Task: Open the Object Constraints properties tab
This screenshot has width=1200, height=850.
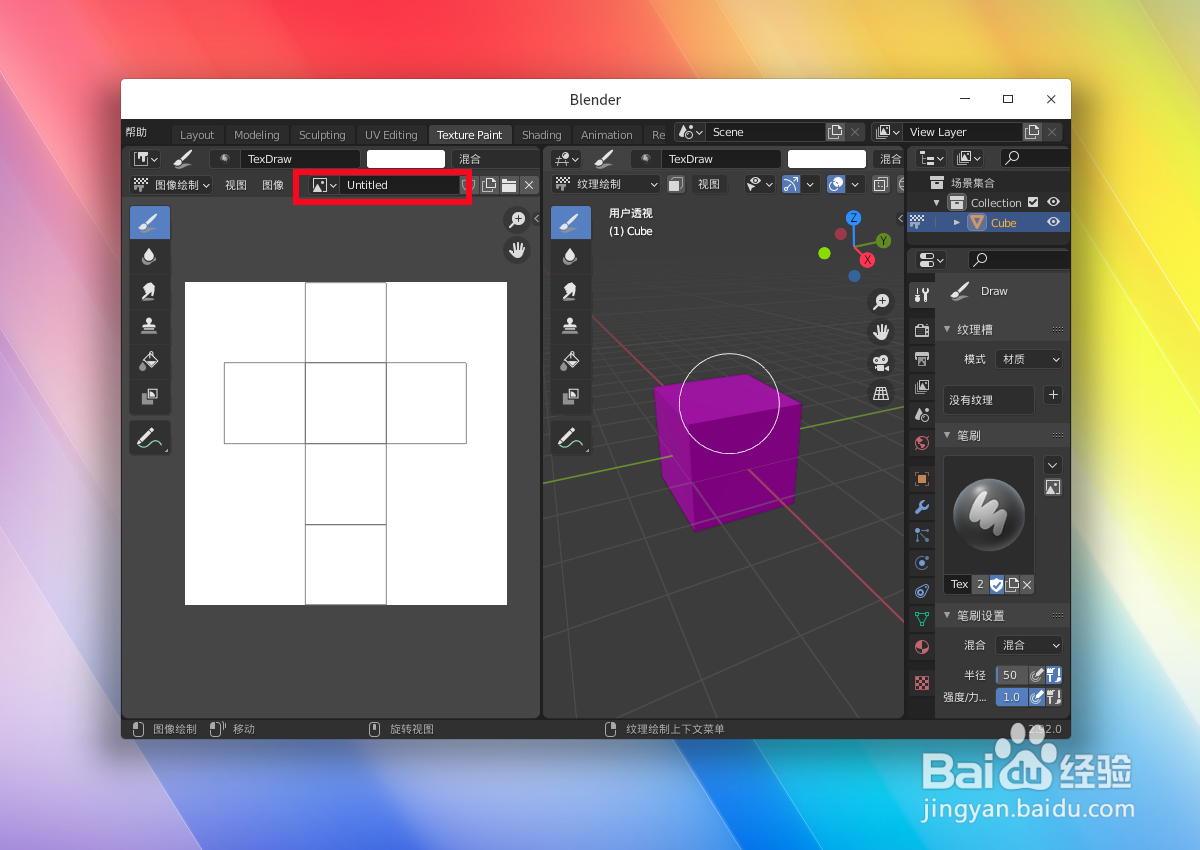Action: coord(922,591)
